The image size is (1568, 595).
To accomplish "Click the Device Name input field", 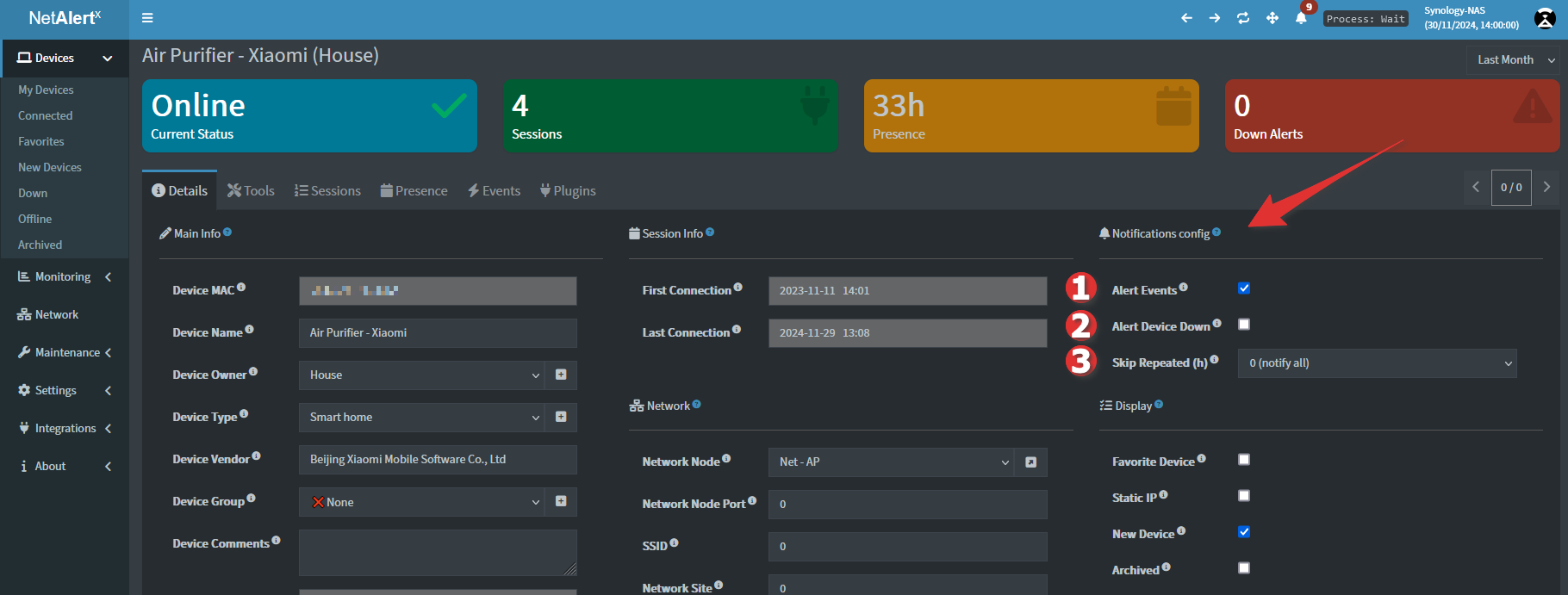I will pyautogui.click(x=438, y=333).
